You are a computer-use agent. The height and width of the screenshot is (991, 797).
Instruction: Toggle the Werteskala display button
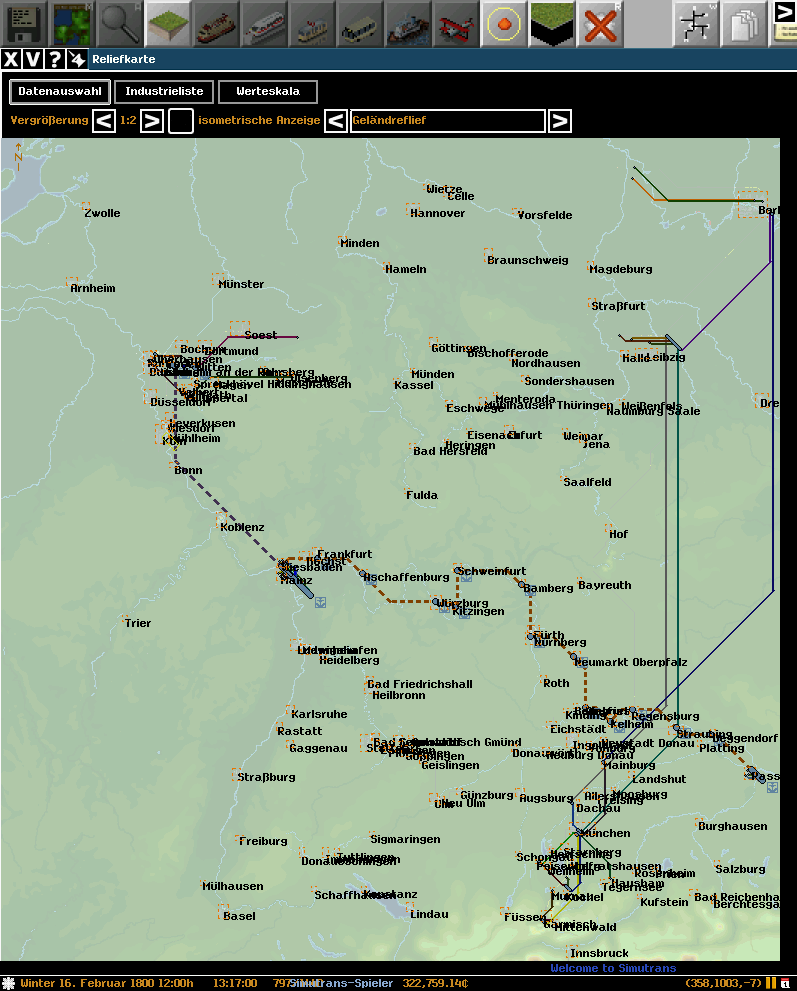click(268, 92)
